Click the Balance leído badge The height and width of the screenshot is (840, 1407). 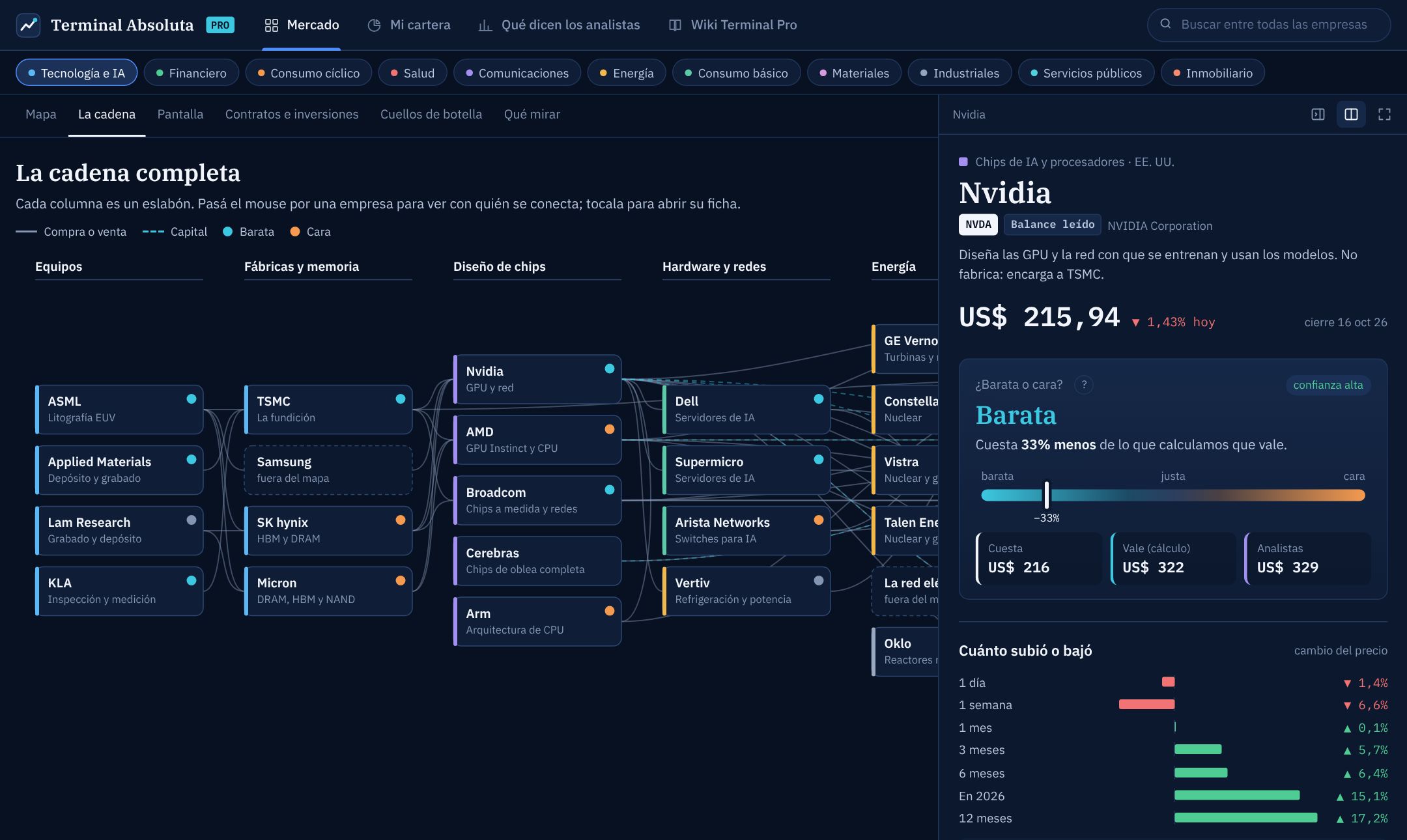click(1053, 225)
